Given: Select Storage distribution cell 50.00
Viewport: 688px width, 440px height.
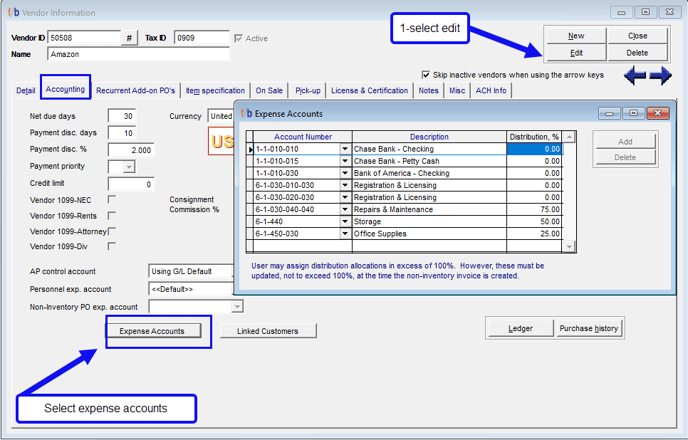Looking at the screenshot, I should click(x=534, y=222).
